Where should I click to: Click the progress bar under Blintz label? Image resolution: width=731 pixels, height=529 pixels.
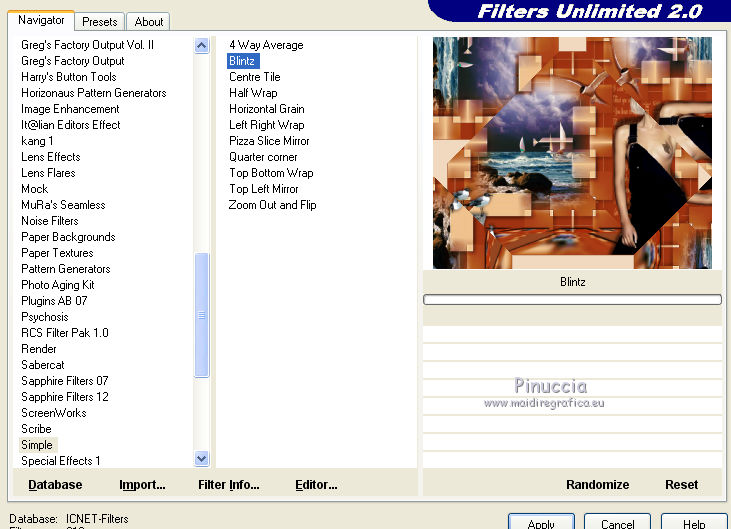click(x=572, y=299)
